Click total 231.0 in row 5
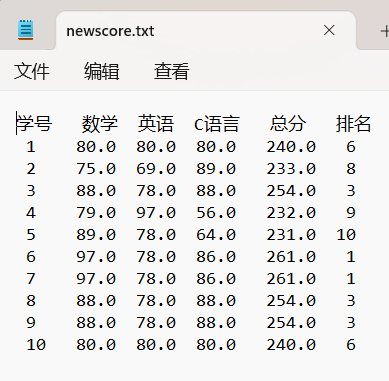This screenshot has width=389, height=381. [x=291, y=235]
